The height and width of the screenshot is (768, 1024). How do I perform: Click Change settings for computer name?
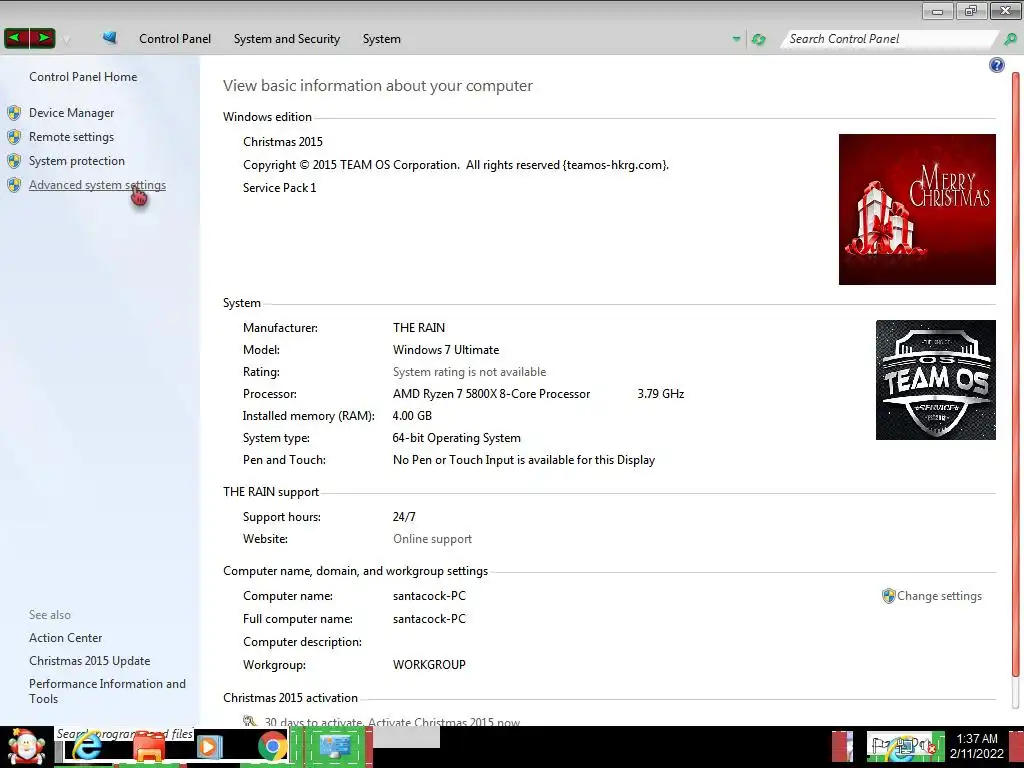point(939,596)
